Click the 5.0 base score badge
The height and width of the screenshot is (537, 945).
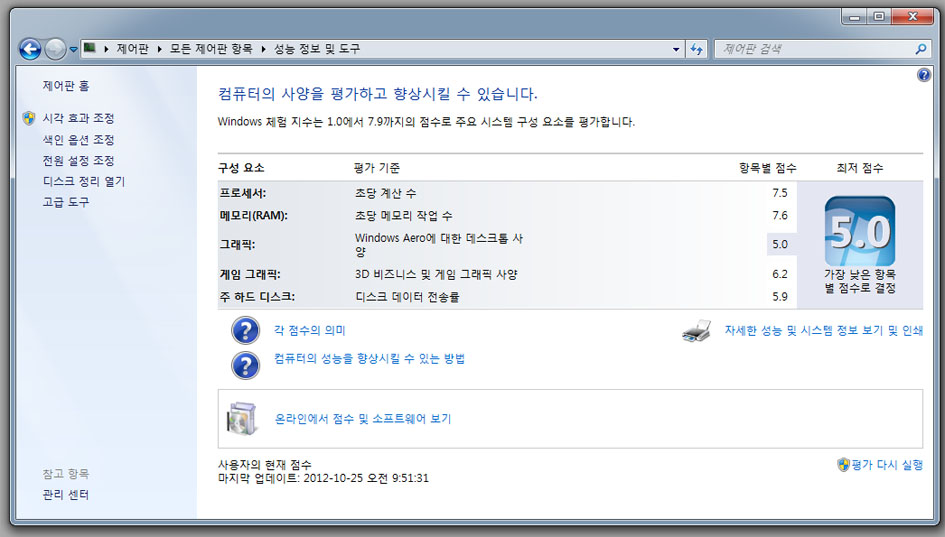pos(859,231)
